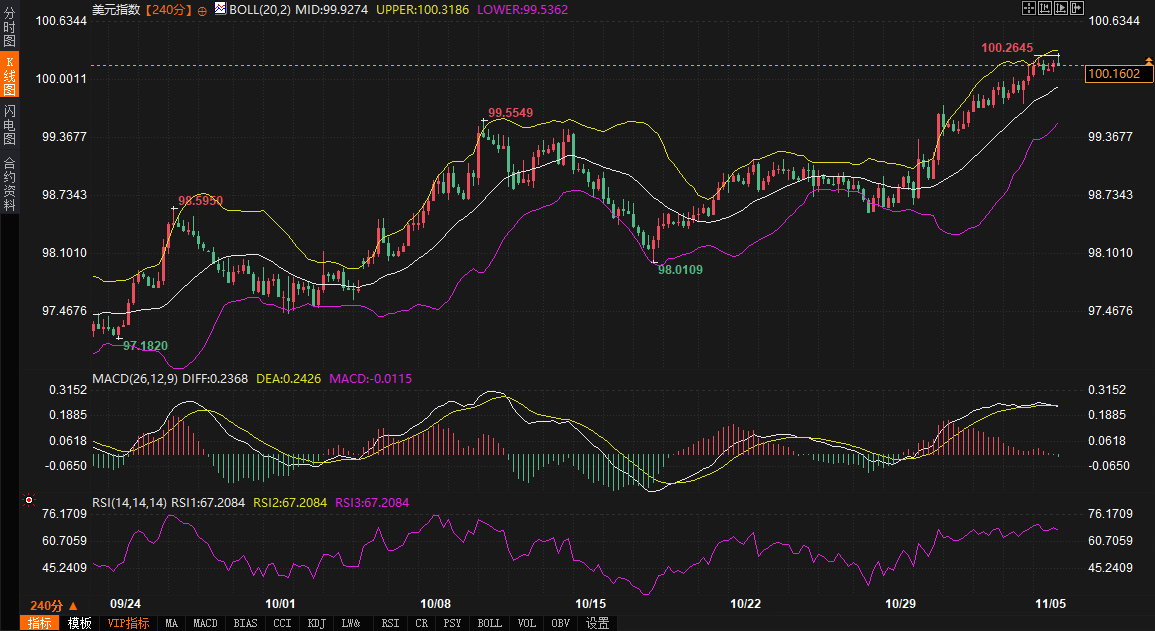The width and height of the screenshot is (1155, 631).
Task: Enable the VOL indicator button
Action: coord(526,623)
